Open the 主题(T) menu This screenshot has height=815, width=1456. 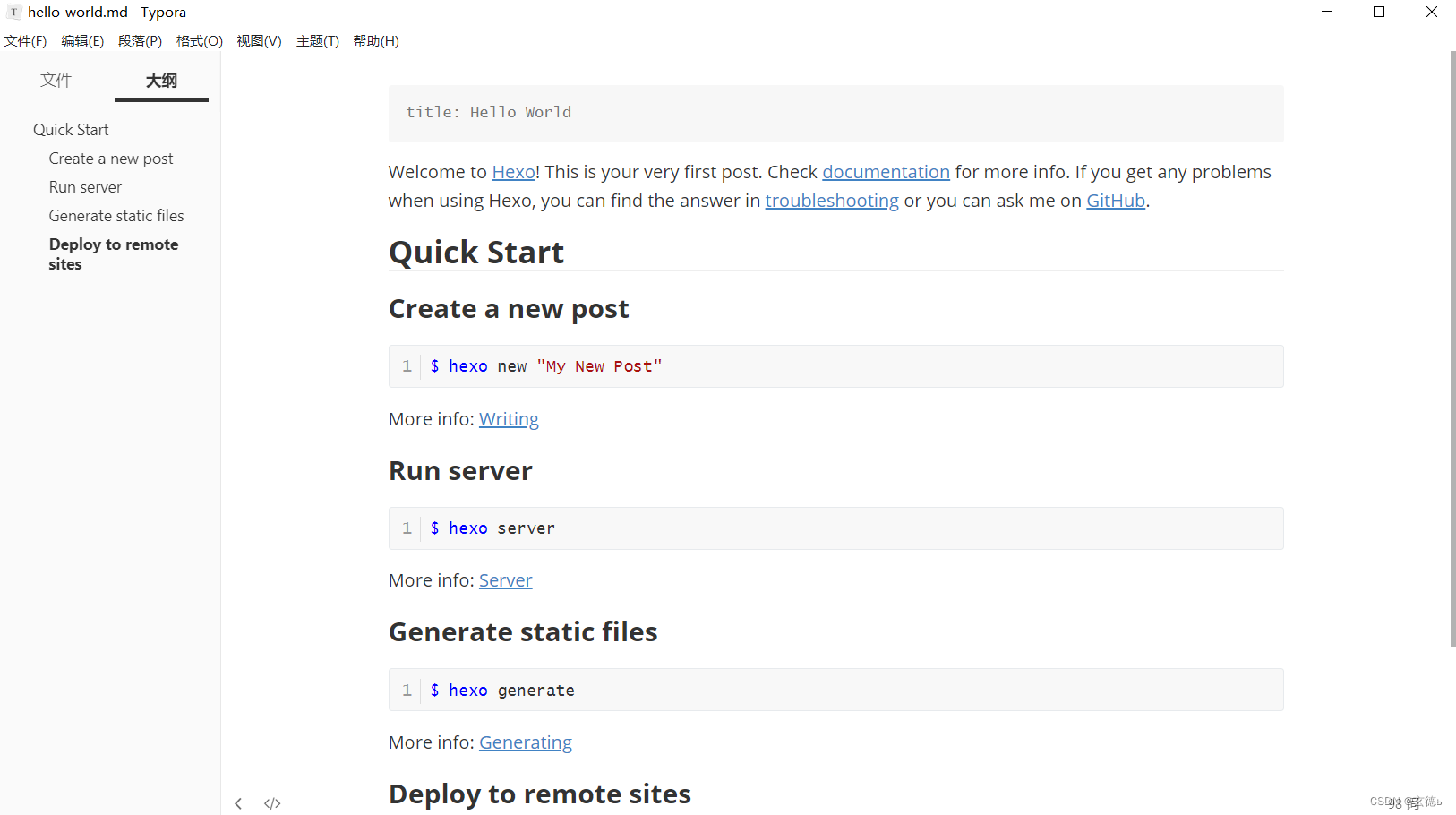318,41
